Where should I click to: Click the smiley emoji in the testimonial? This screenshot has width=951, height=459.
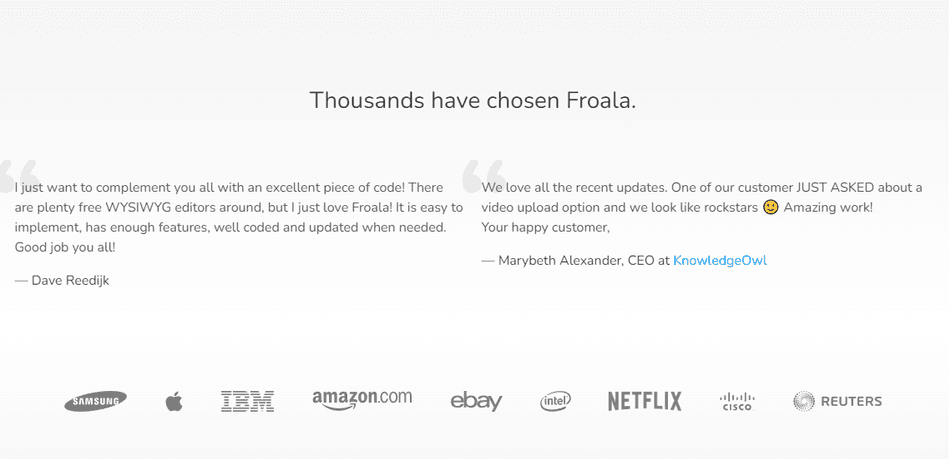770,207
